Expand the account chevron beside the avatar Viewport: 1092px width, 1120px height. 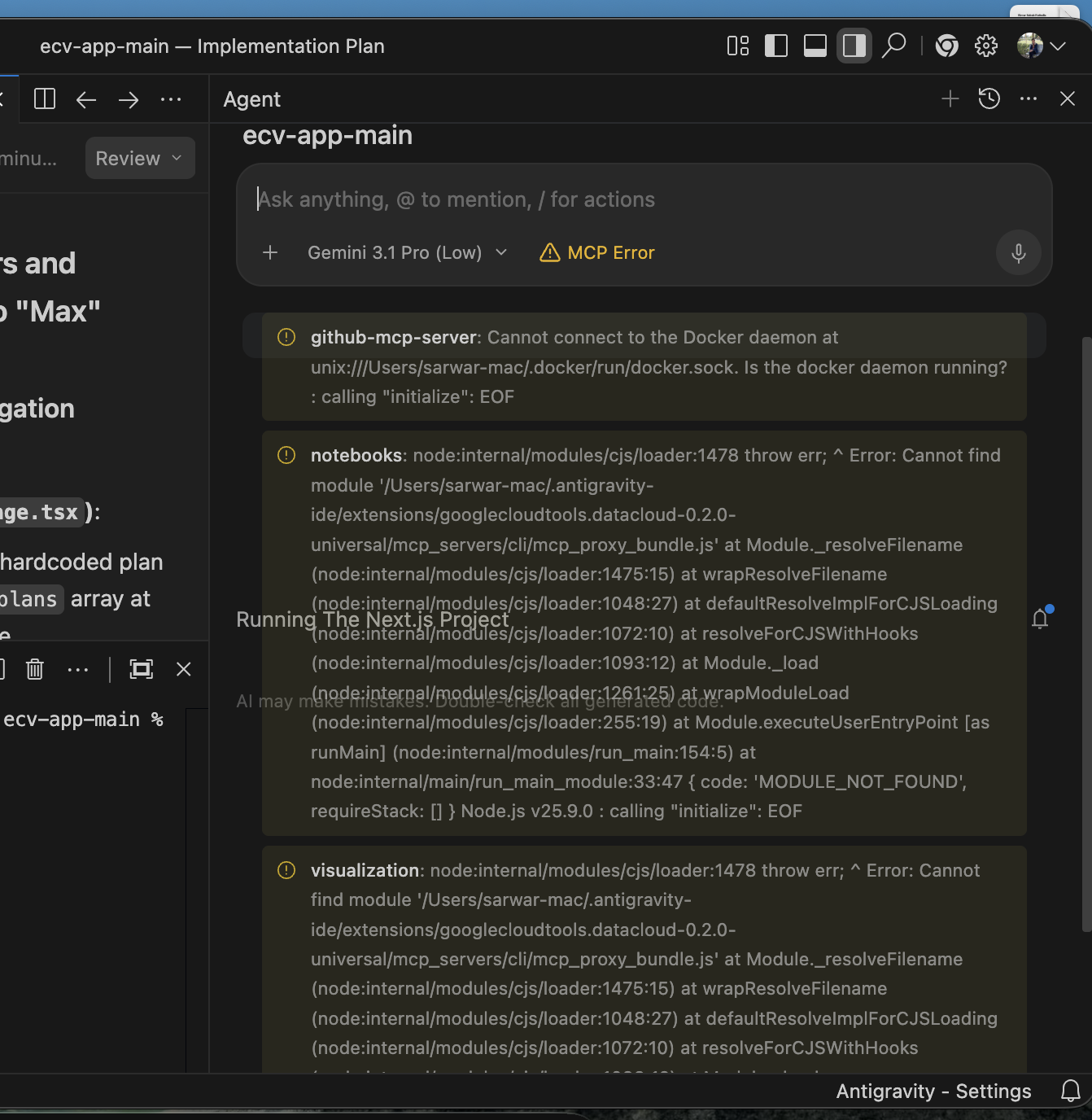click(1058, 46)
